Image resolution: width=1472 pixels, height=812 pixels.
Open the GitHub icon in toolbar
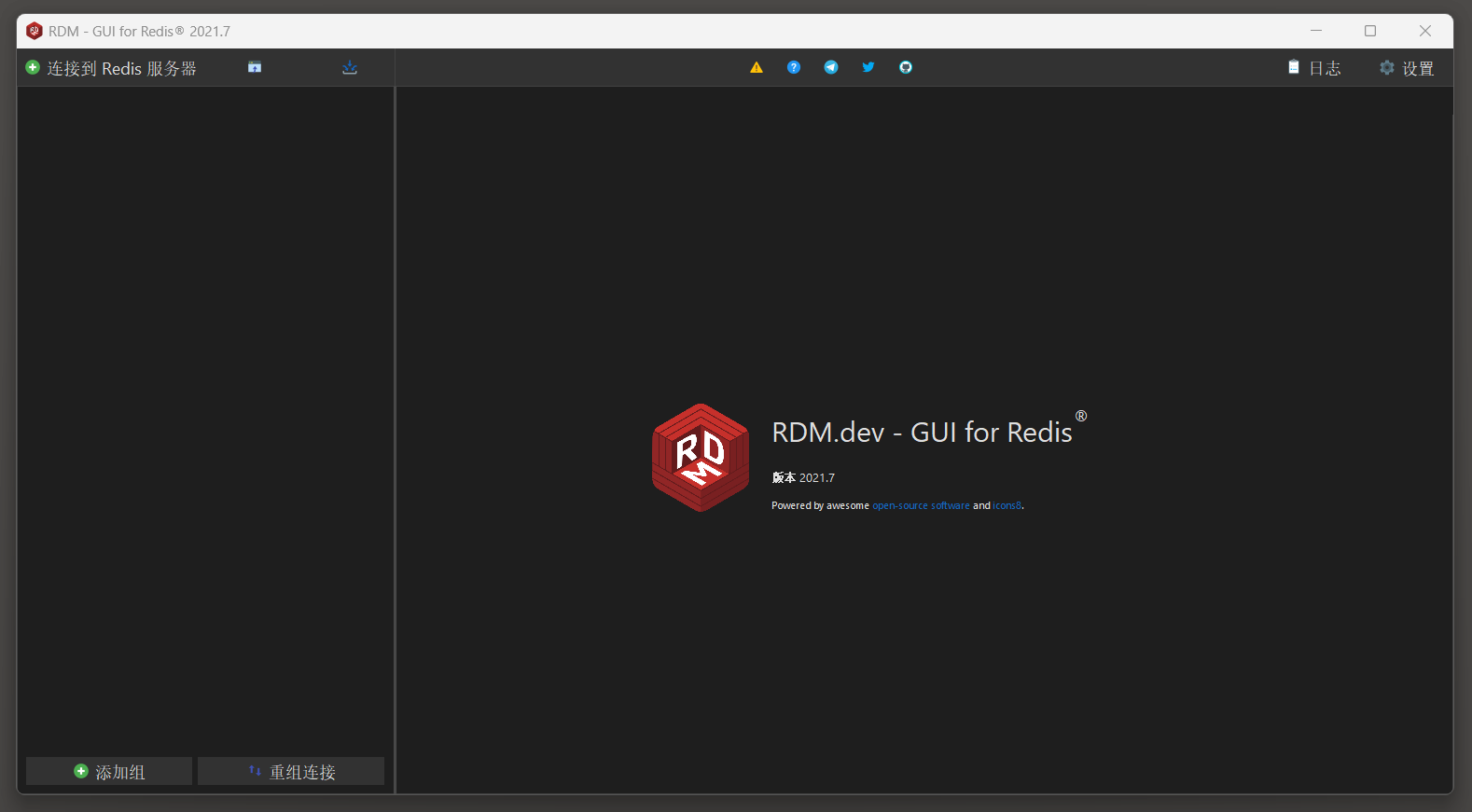(906, 67)
